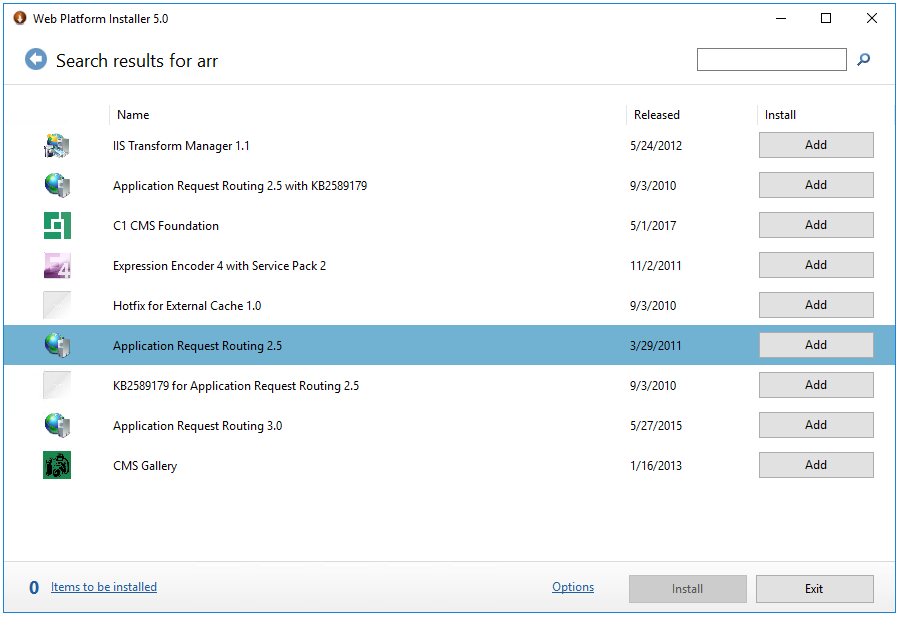Click the Application Request Routing 3.0 globe icon
This screenshot has width=901, height=617.
coord(57,425)
